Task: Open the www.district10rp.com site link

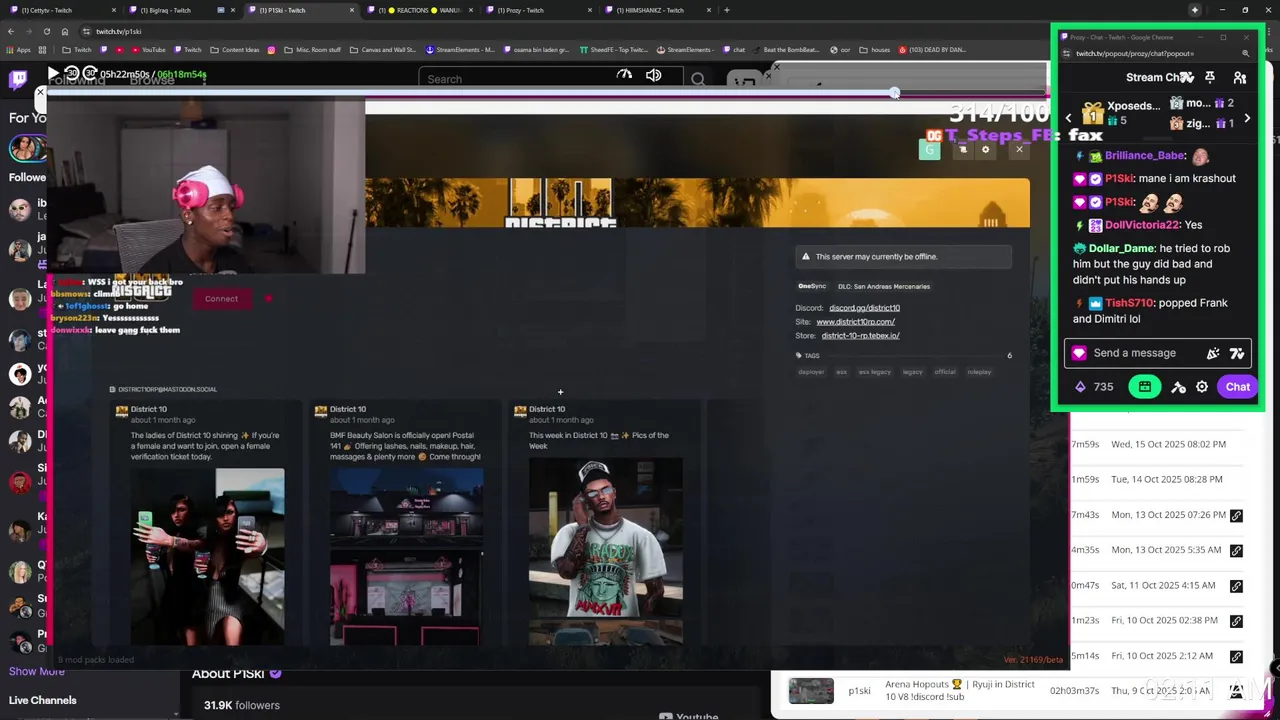Action: [855, 322]
